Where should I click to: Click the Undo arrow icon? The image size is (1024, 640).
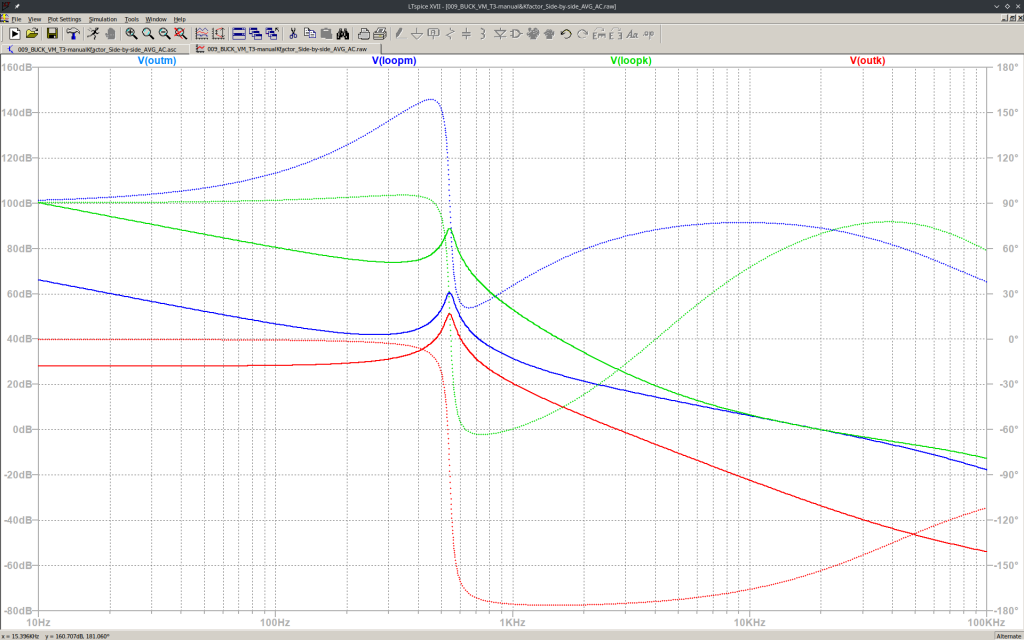[x=566, y=34]
